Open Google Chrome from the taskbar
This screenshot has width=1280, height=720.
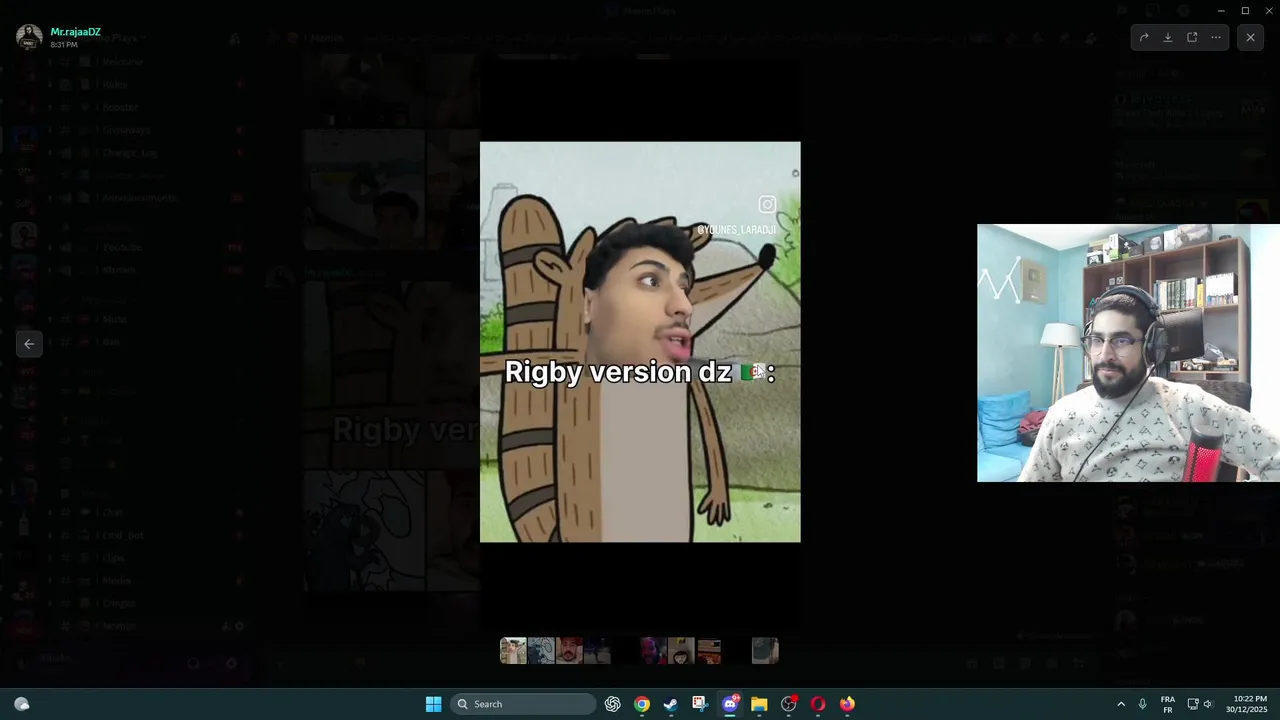(x=642, y=704)
